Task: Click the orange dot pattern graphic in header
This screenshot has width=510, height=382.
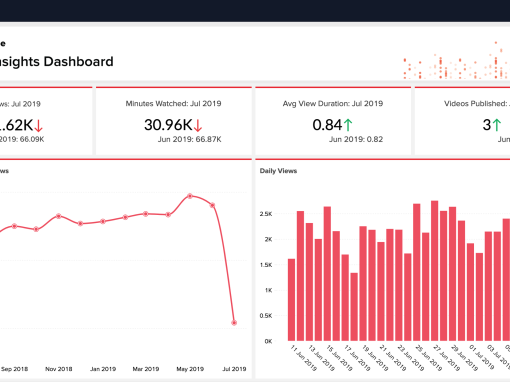Action: click(x=456, y=60)
